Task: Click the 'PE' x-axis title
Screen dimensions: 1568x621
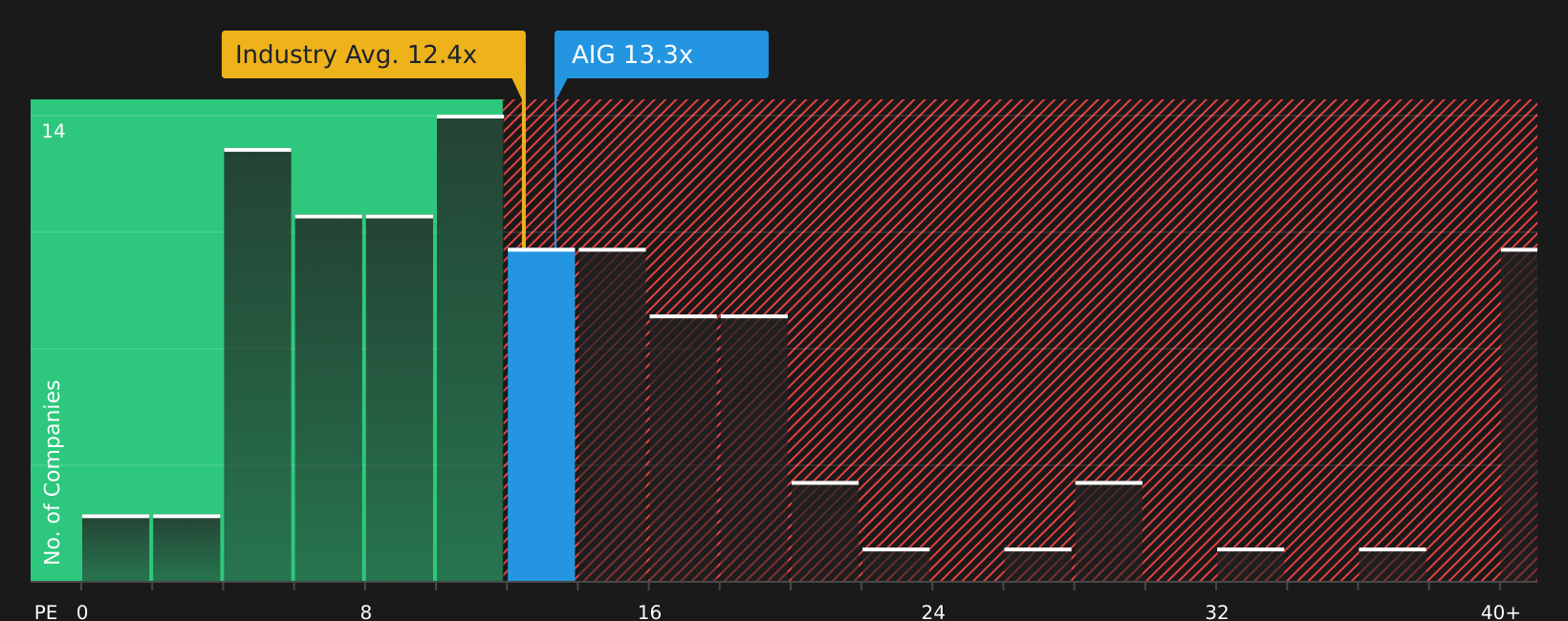Action: pyautogui.click(x=46, y=612)
